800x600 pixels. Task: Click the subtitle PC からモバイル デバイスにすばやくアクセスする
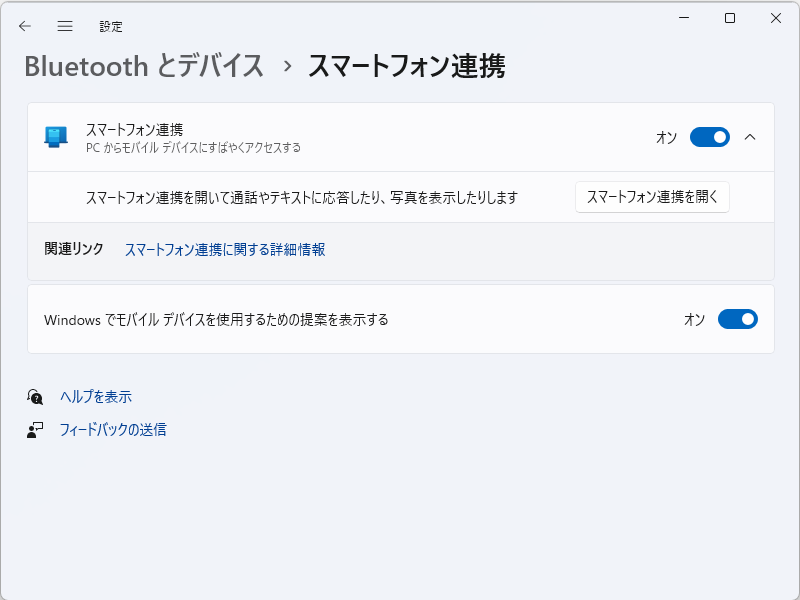coord(190,146)
